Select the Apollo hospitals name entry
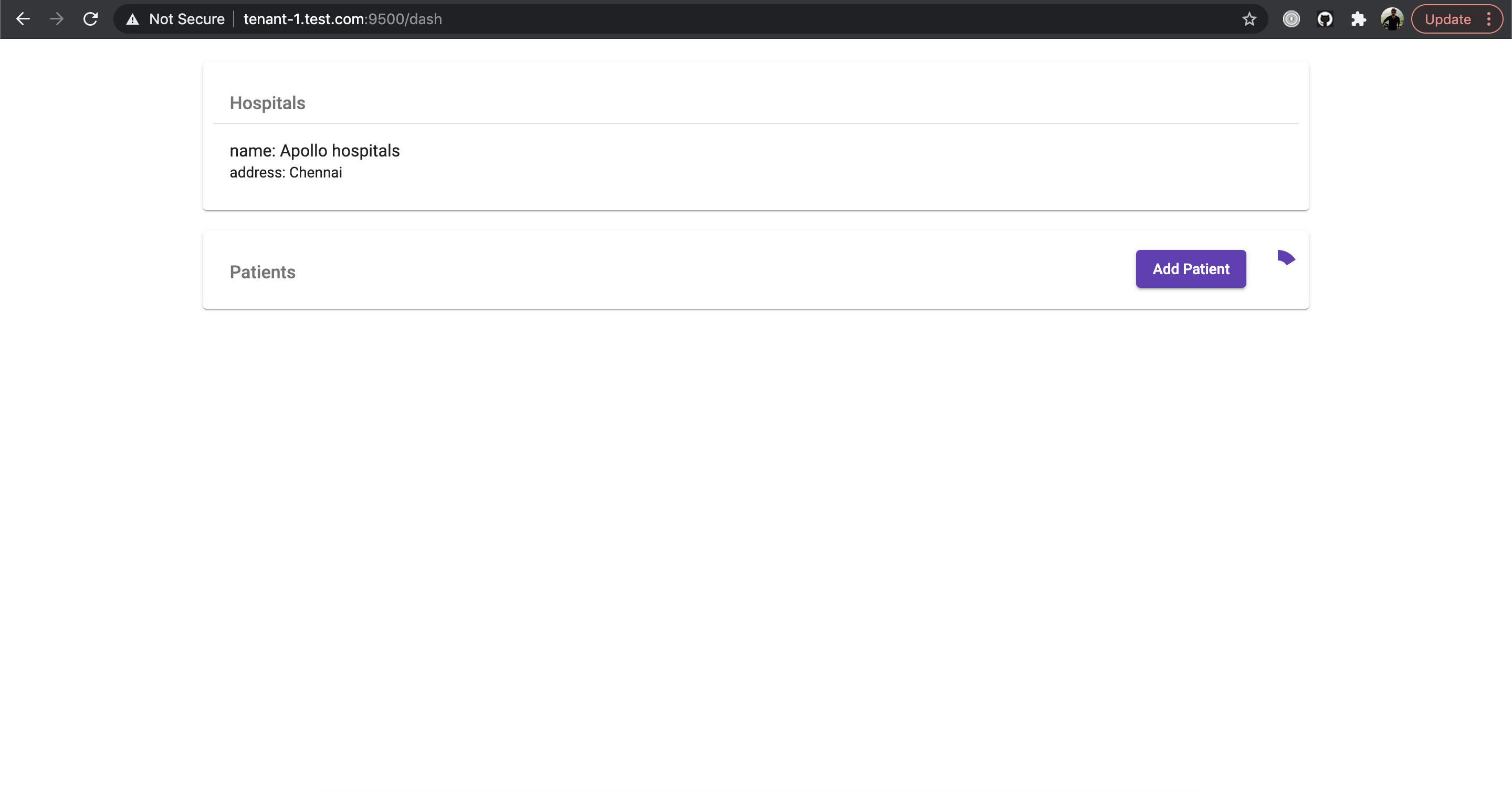 coord(314,151)
